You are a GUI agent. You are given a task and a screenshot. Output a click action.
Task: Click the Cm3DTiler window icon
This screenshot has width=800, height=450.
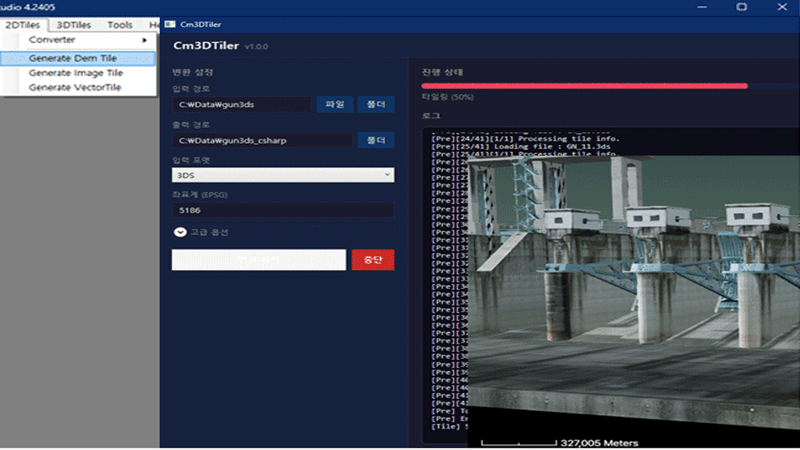coord(170,24)
